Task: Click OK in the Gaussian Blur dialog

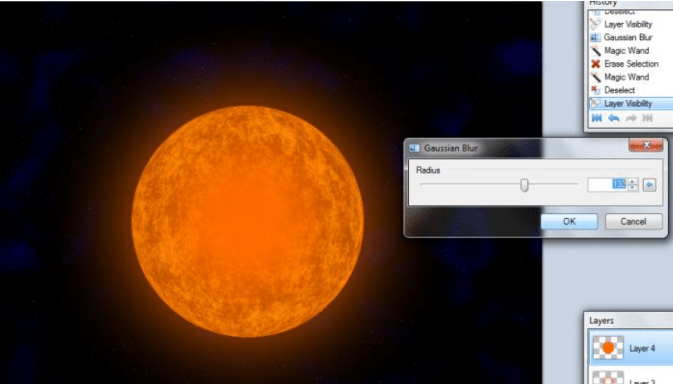Action: click(x=569, y=221)
